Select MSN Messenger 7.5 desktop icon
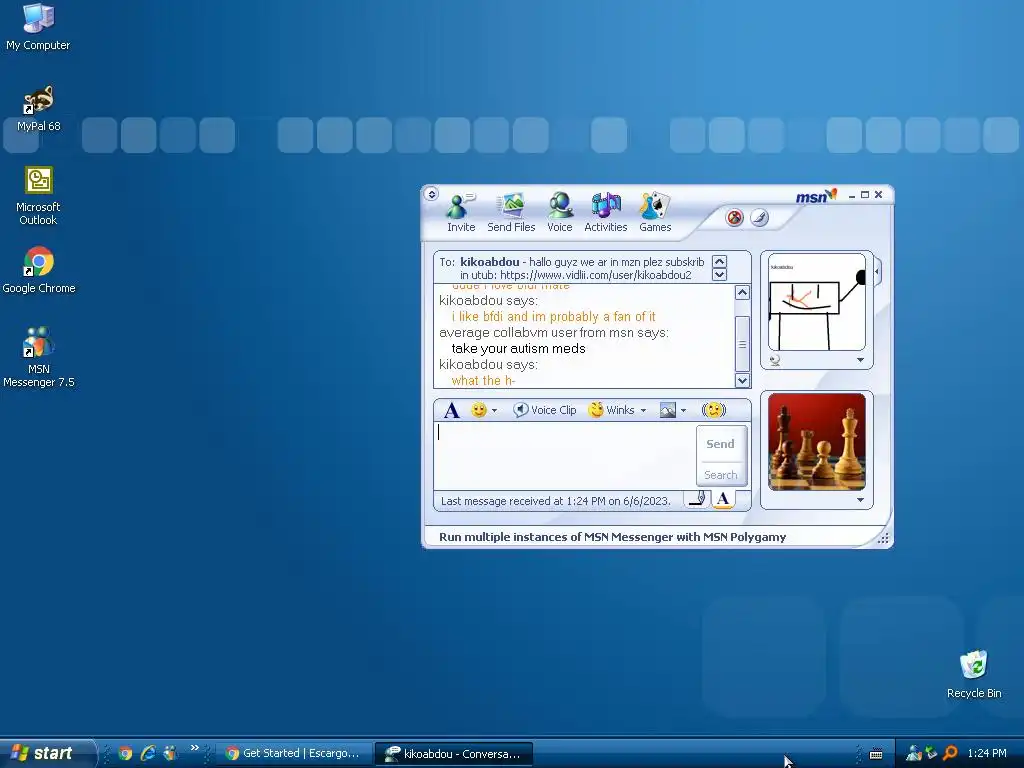Viewport: 1024px width, 768px height. [39, 357]
